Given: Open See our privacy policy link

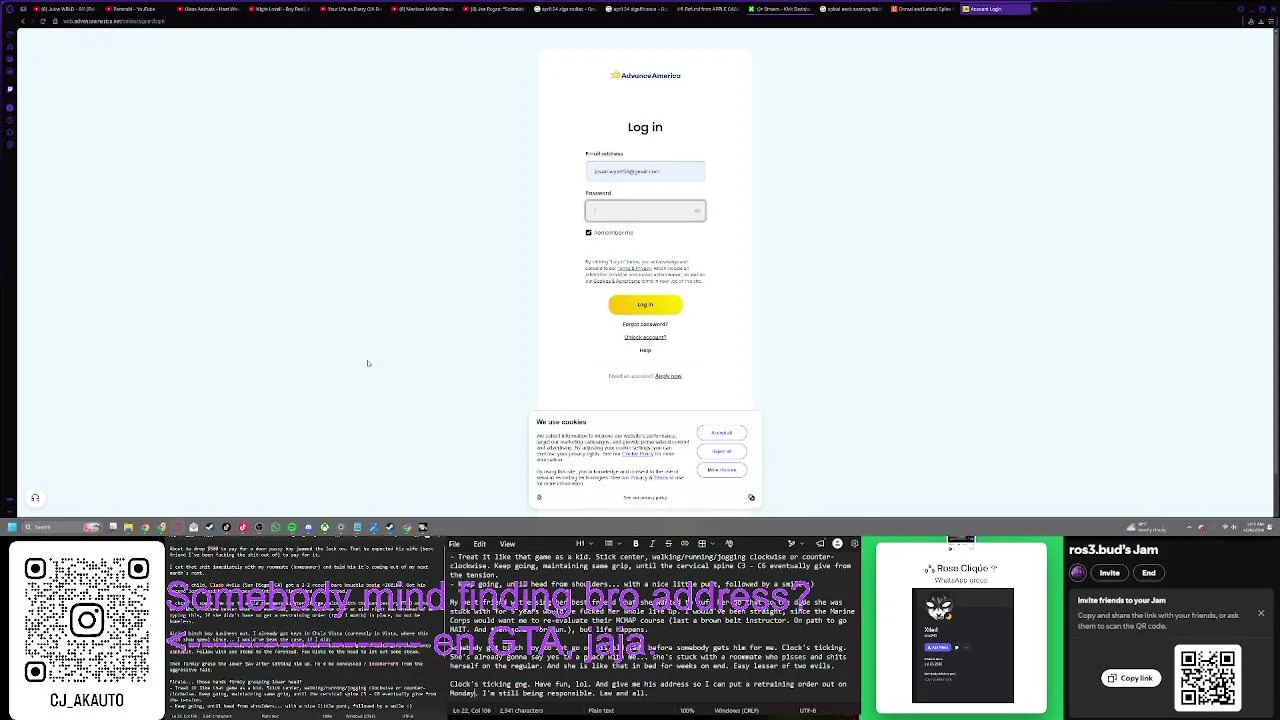Looking at the screenshot, I should pos(645,497).
